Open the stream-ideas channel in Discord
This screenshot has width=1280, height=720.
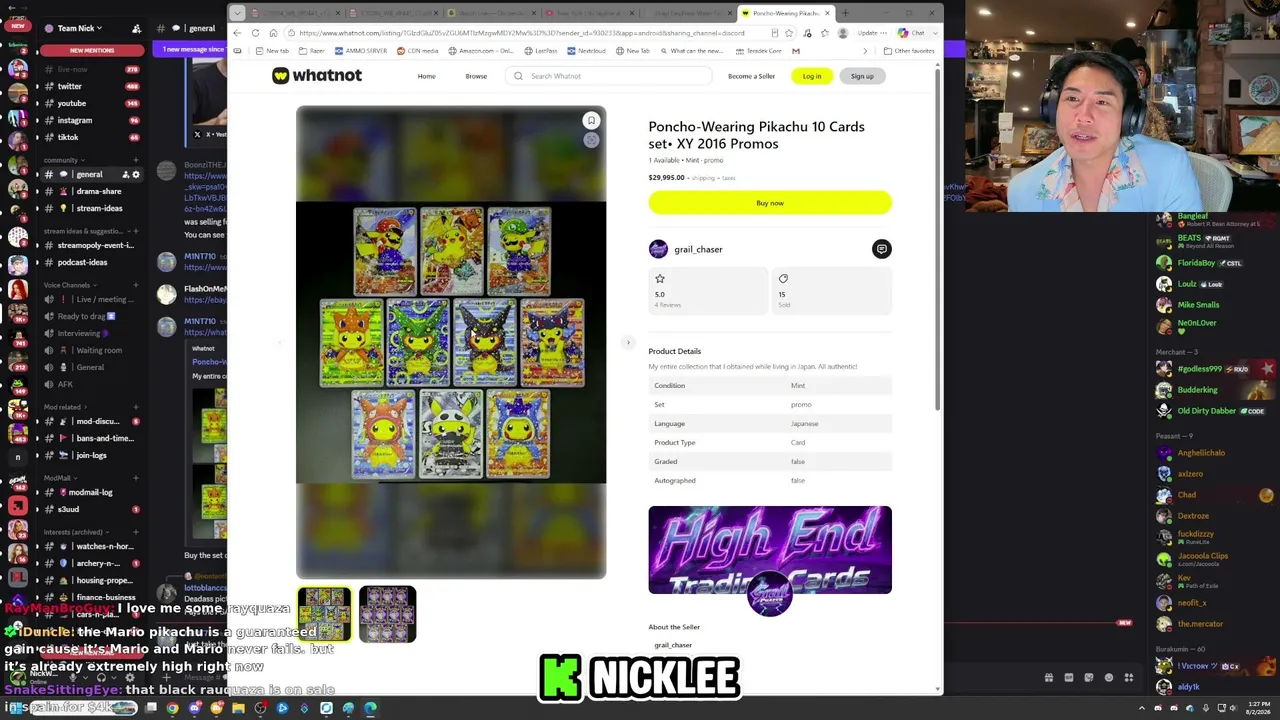point(90,208)
